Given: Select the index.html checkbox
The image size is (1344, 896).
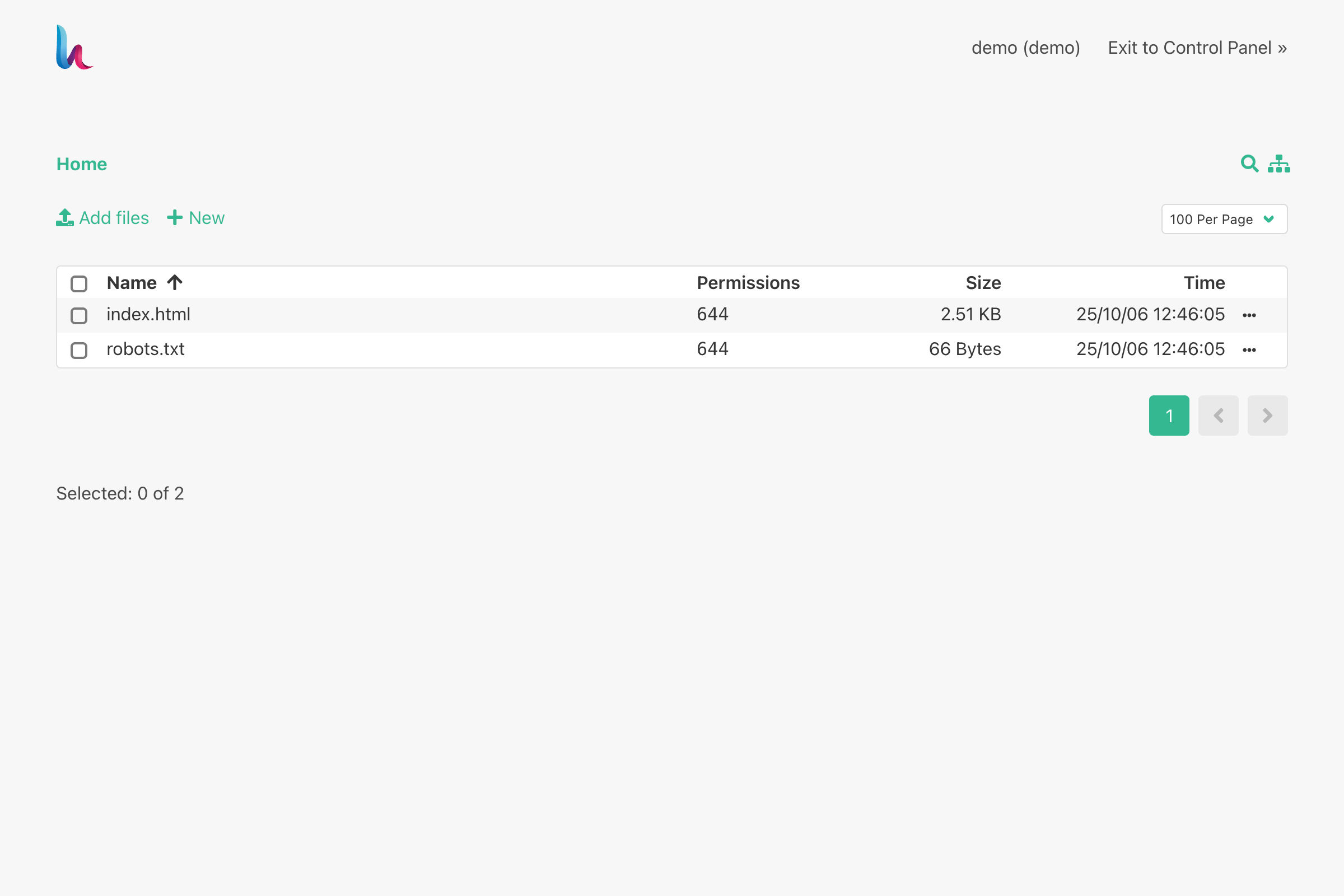Looking at the screenshot, I should (x=79, y=316).
